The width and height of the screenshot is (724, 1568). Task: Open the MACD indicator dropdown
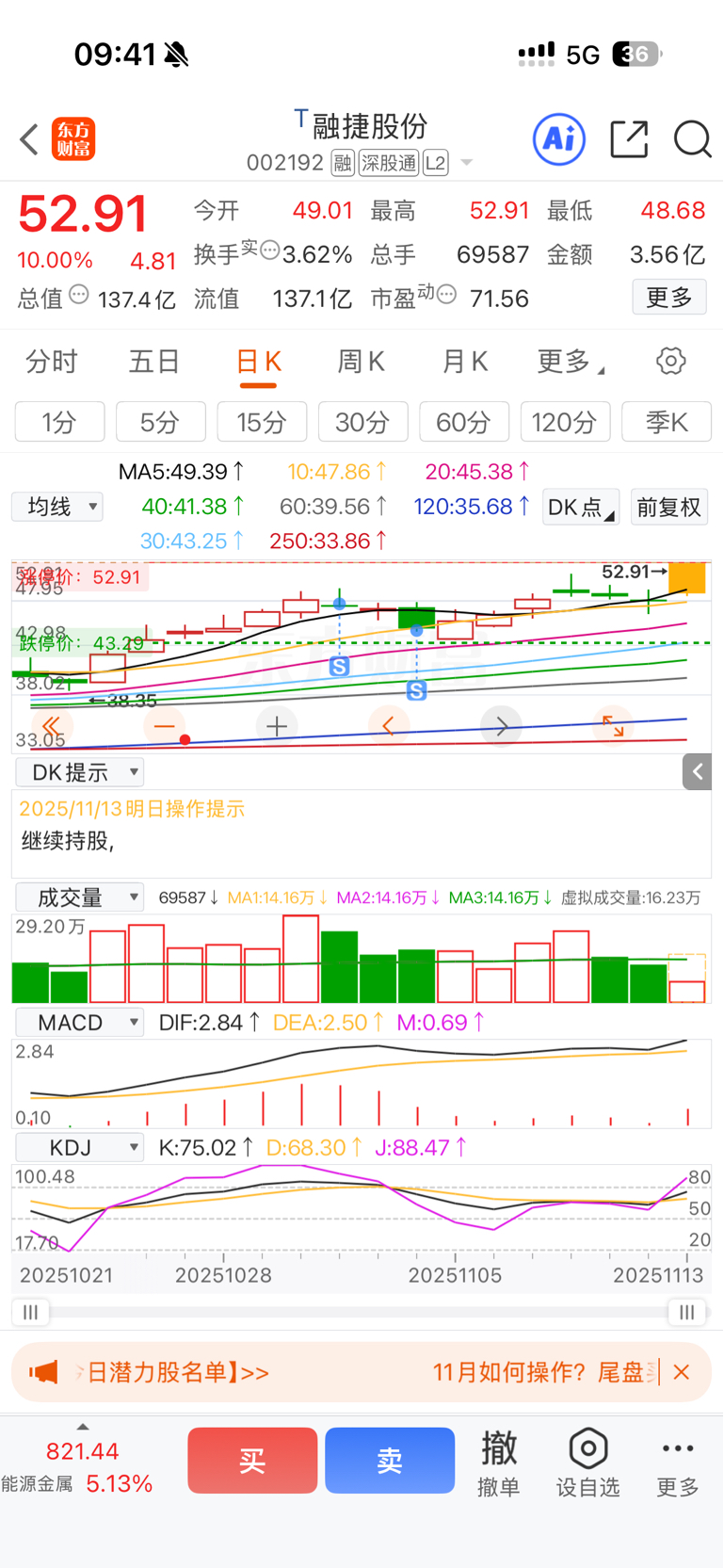coord(80,1023)
